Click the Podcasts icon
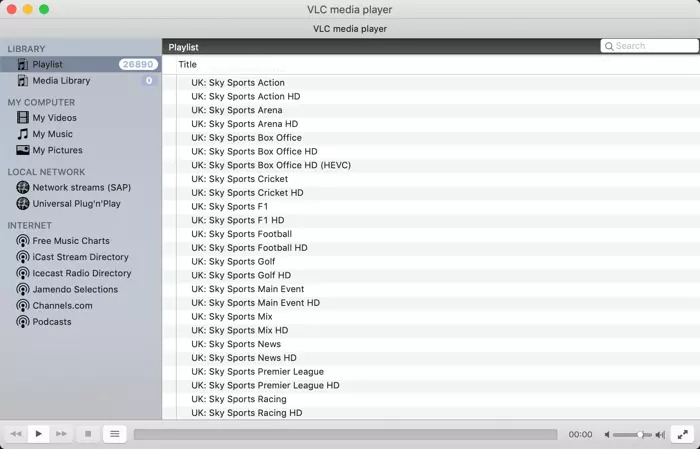The image size is (700, 449). (x=23, y=322)
